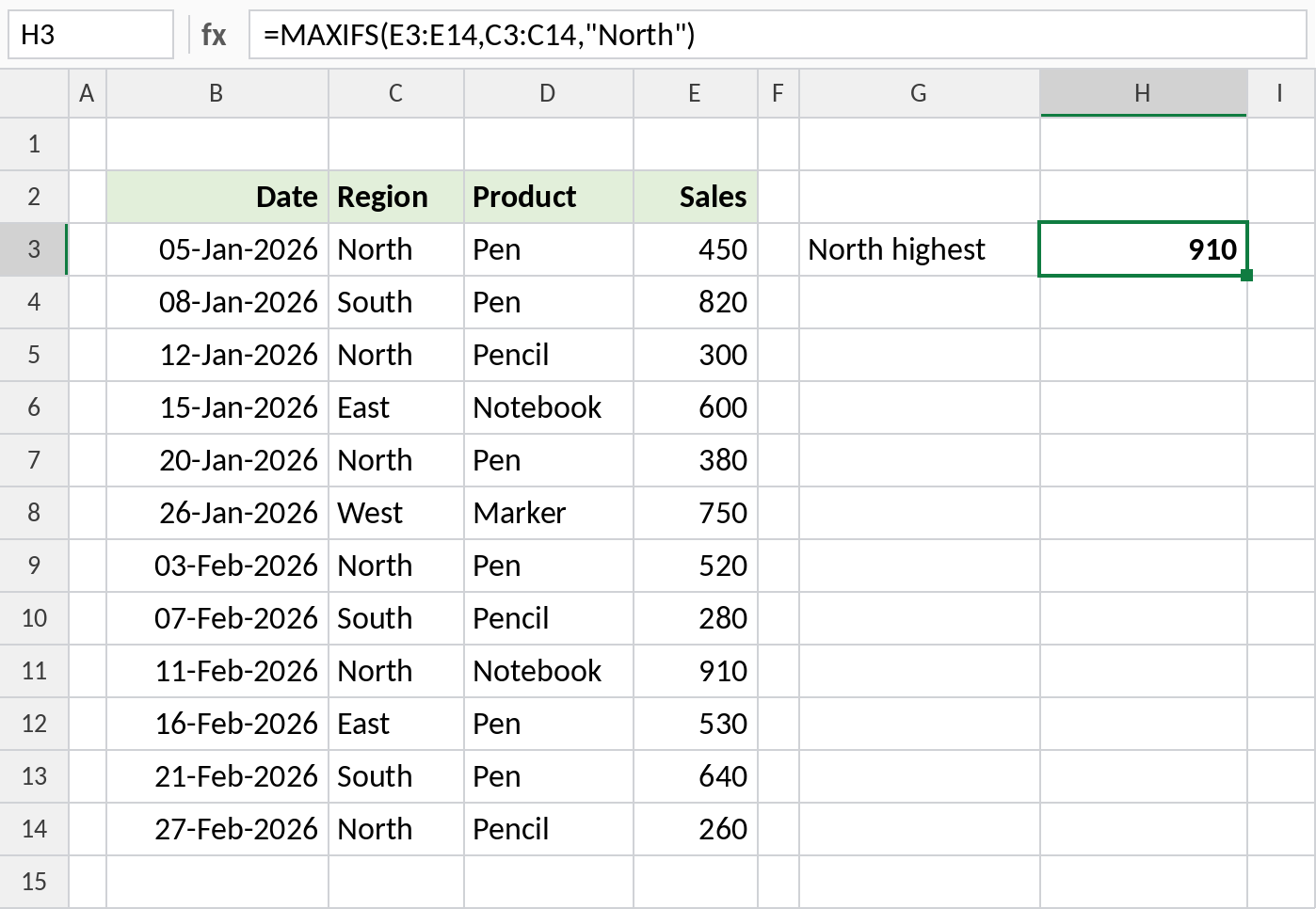Select the cell with 05-Jan-2026

(x=217, y=249)
